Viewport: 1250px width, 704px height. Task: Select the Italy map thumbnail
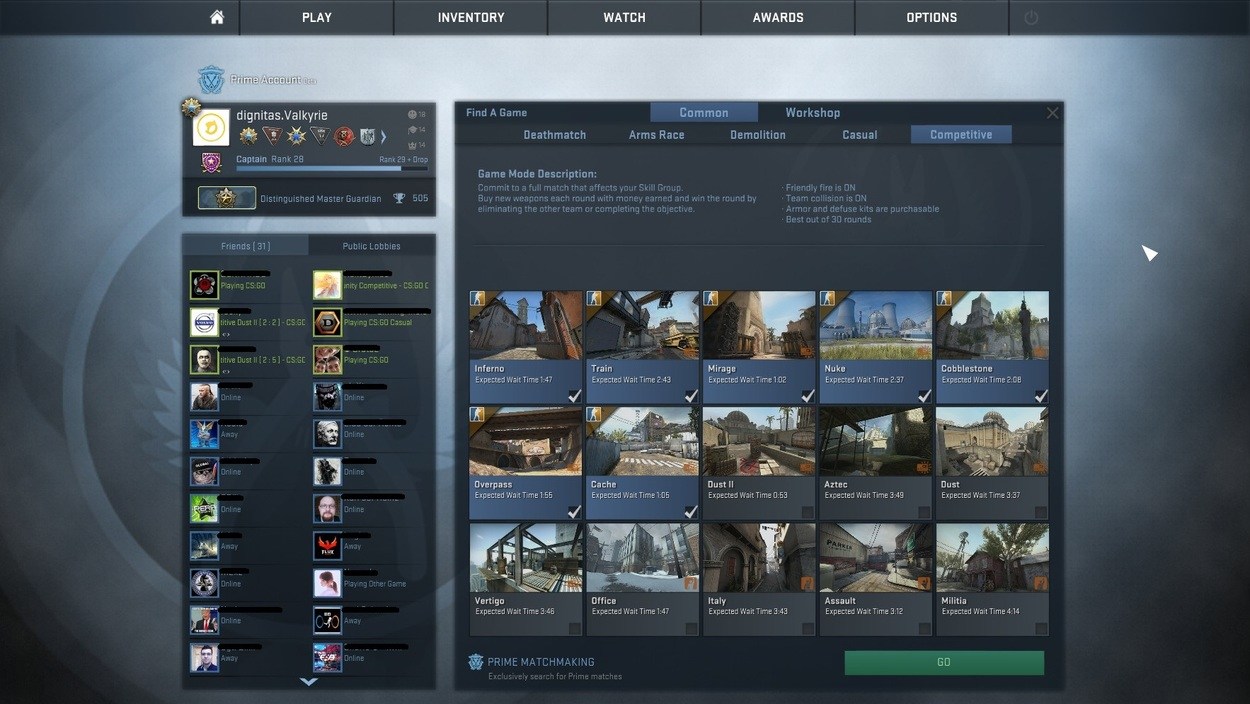pos(759,558)
